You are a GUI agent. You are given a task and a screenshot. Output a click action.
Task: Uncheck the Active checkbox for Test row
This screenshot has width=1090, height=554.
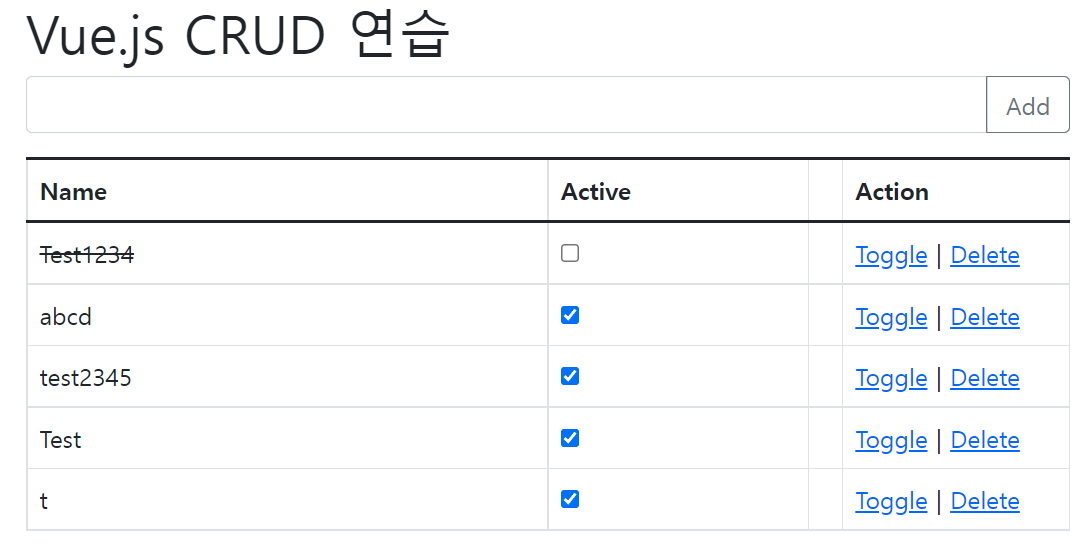(570, 439)
